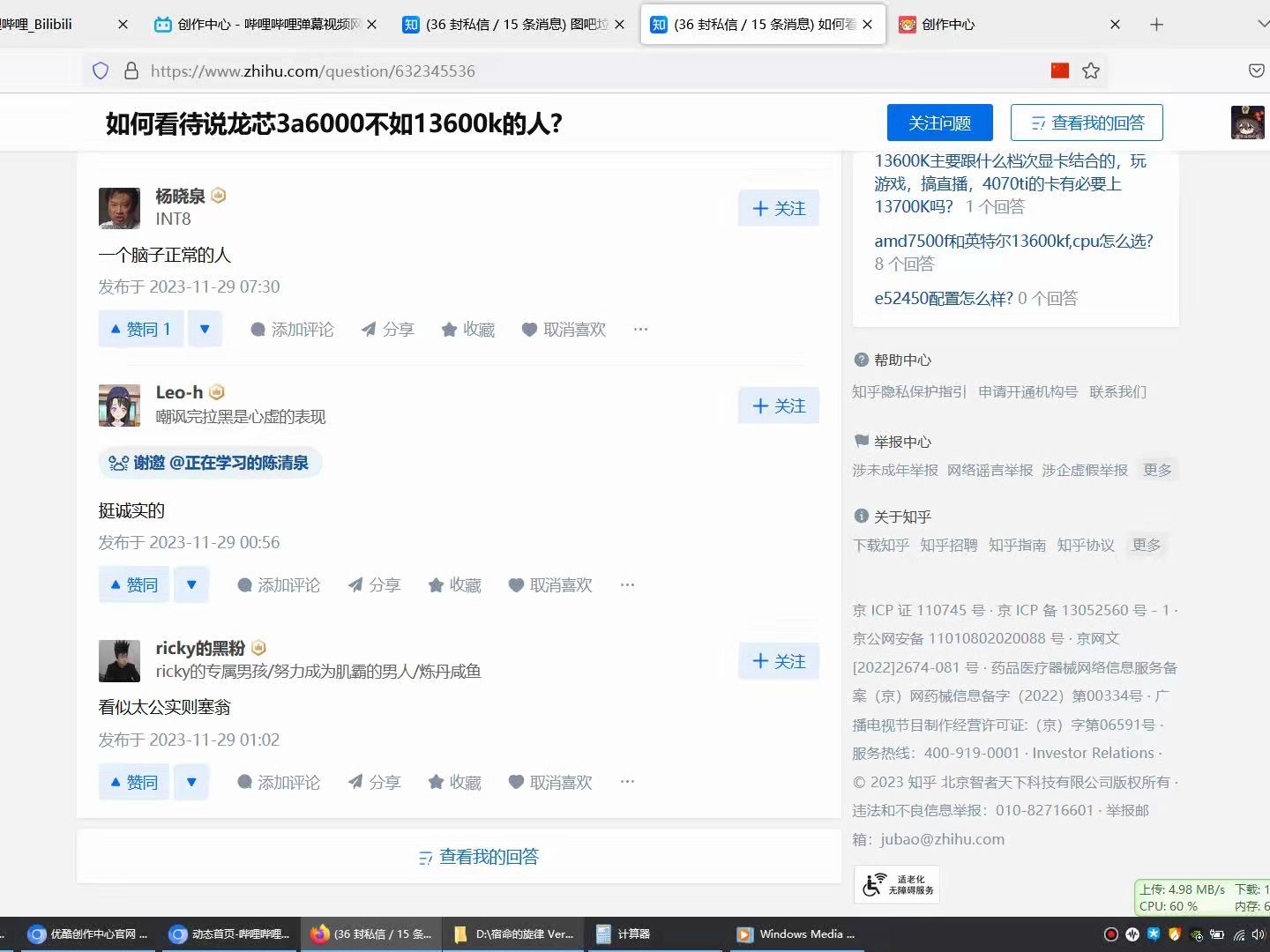Open mentioned user @正在学习的陈清泉
Image resolution: width=1270 pixels, height=952 pixels.
(x=239, y=463)
